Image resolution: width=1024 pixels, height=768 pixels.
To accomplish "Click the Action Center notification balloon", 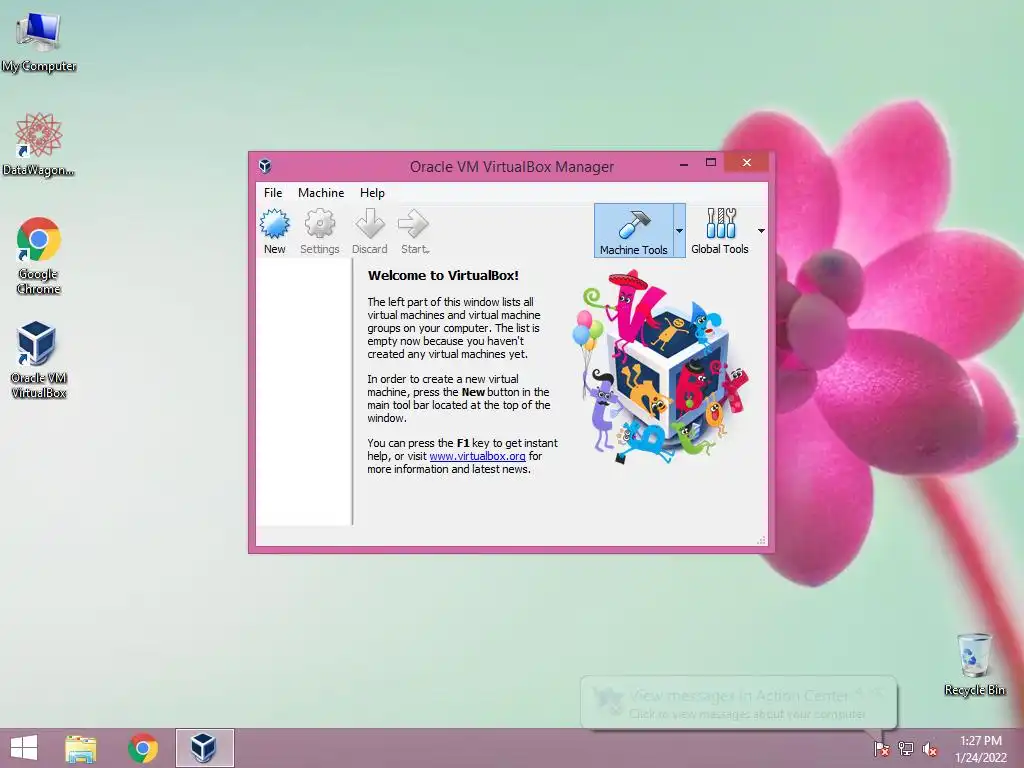I will (739, 703).
